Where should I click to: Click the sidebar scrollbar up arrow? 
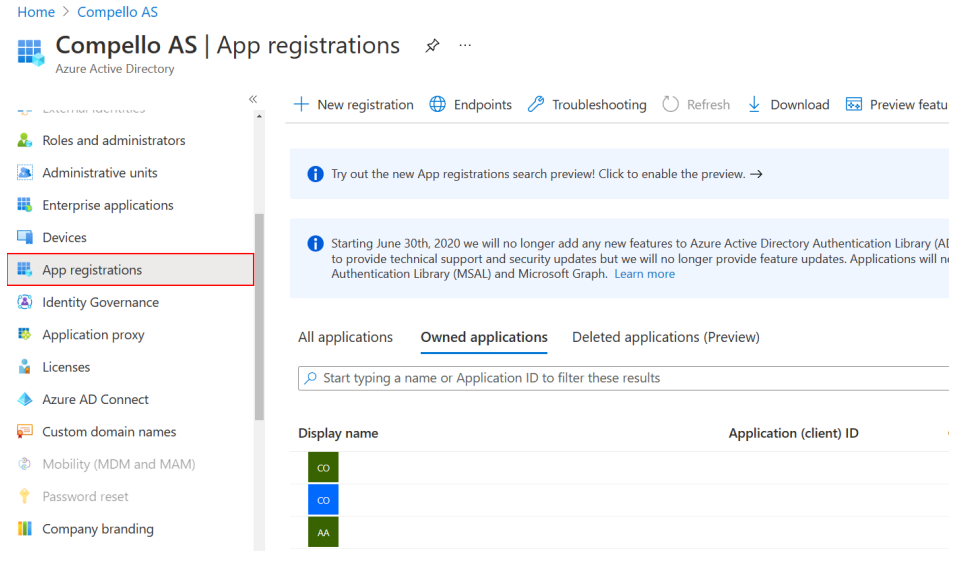(x=259, y=116)
